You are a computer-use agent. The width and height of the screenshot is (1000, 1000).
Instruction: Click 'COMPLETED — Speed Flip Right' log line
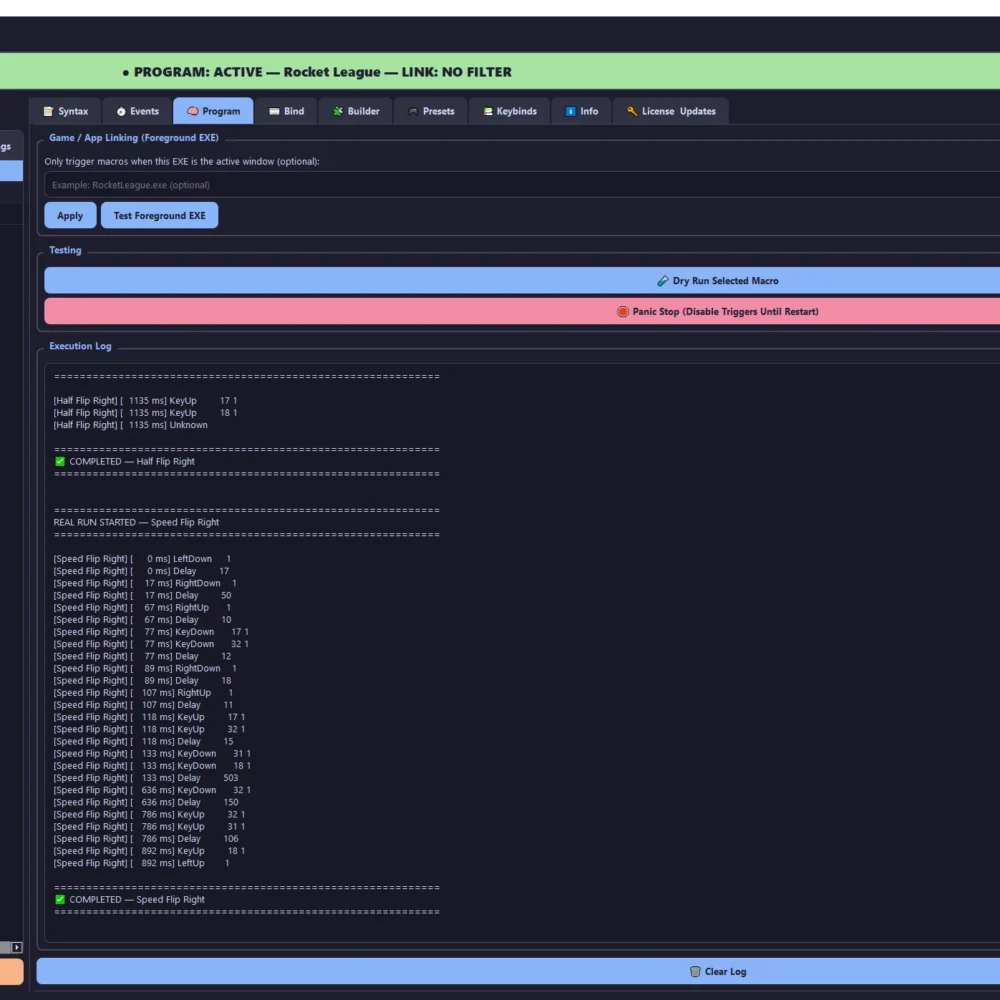click(x=136, y=899)
